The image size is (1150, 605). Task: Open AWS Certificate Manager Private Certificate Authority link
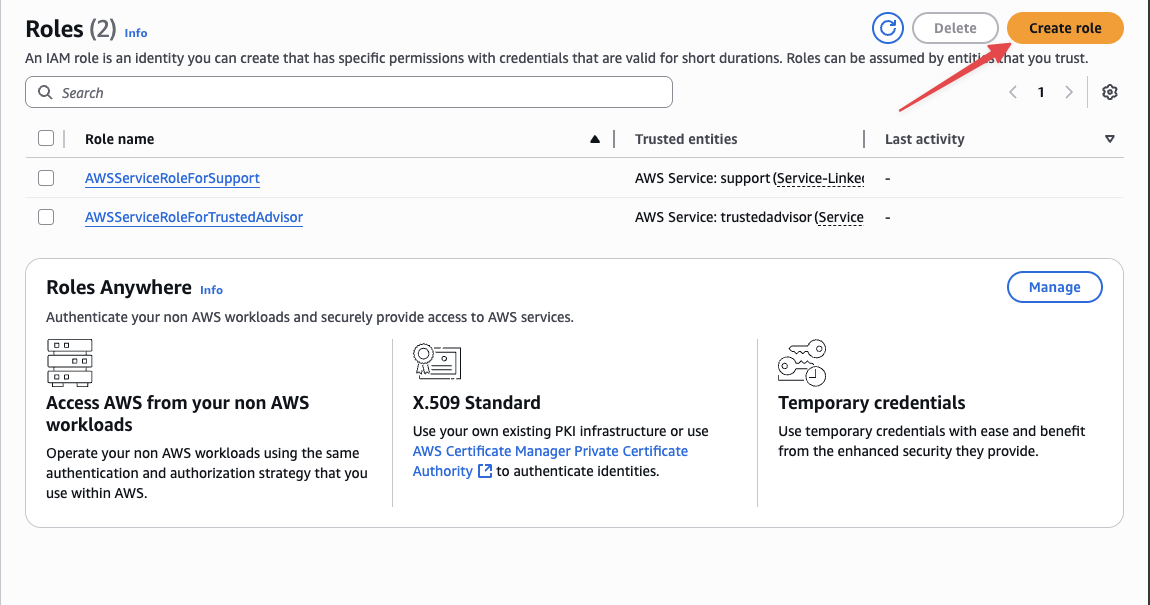[x=550, y=461]
